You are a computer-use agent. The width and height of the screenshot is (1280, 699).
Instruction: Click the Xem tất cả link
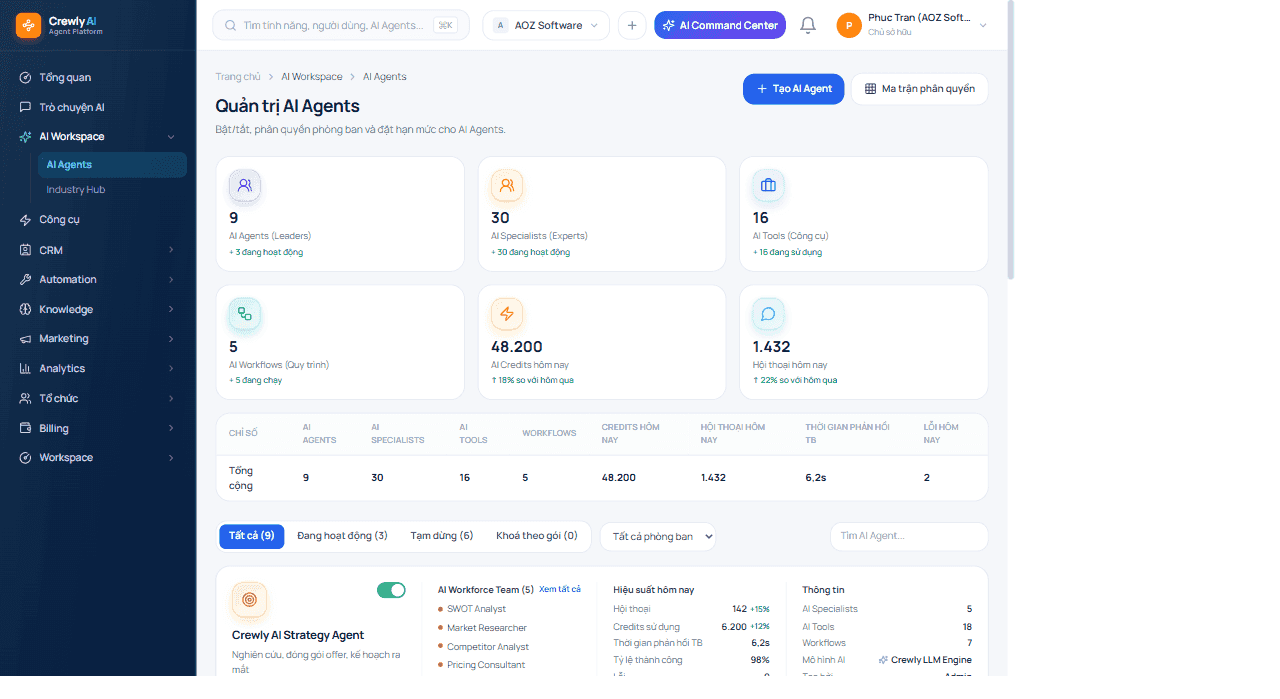[560, 589]
